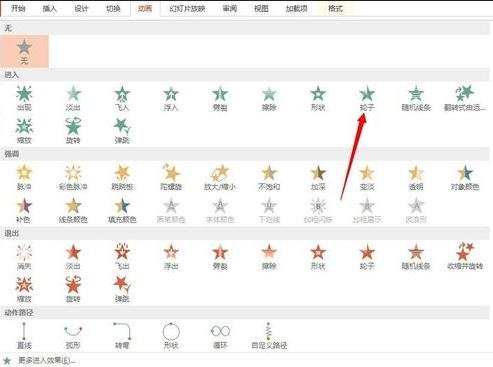Select the 填充颜色 emphasis effect

[122, 210]
